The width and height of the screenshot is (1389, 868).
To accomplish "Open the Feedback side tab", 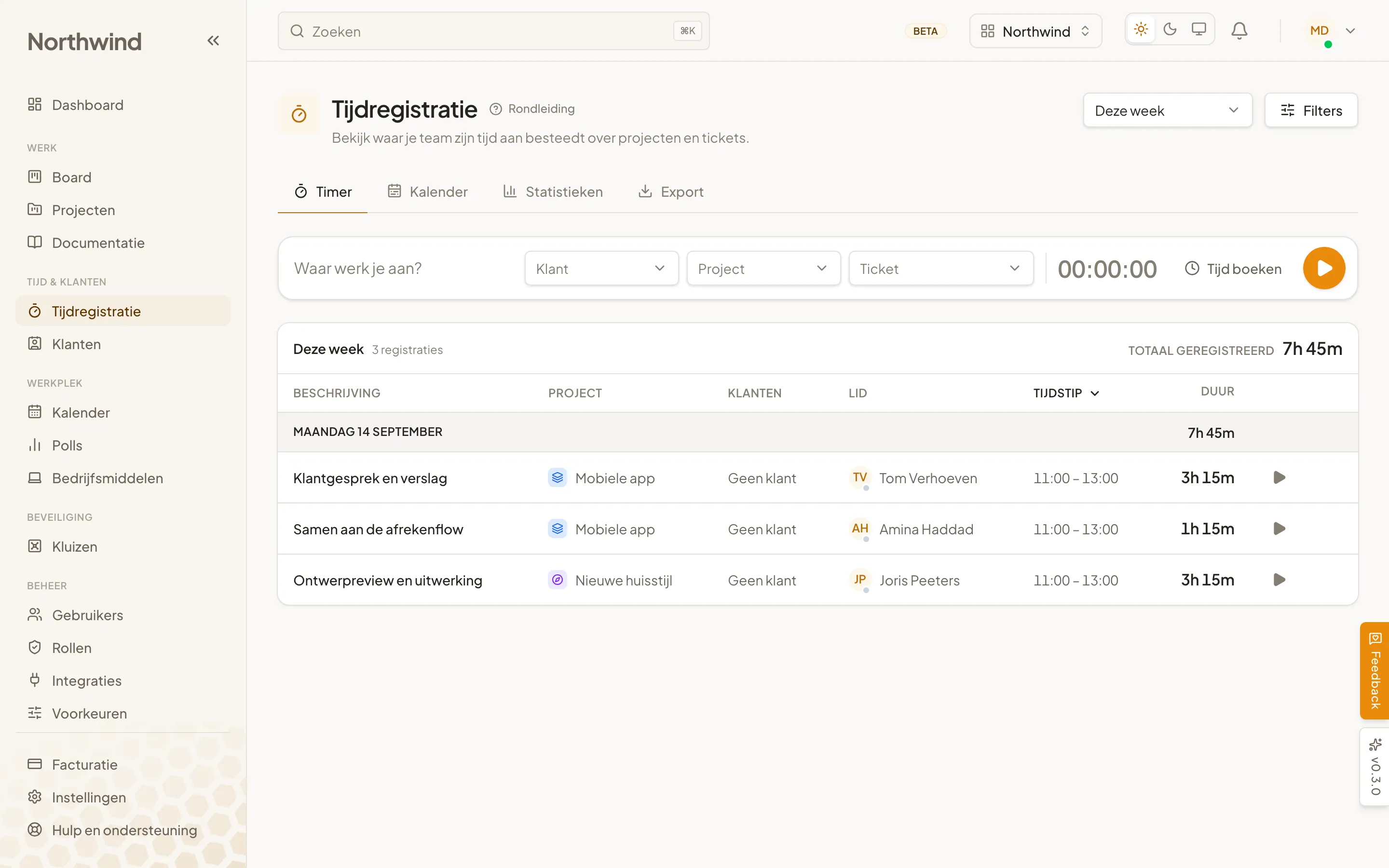I will coord(1375,670).
